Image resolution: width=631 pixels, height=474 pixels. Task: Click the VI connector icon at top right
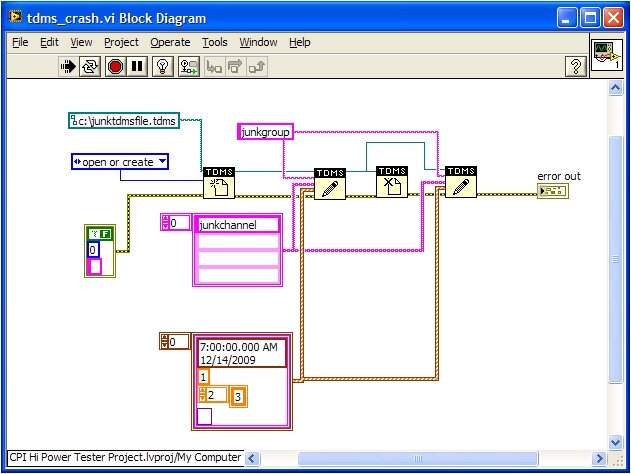pyautogui.click(x=606, y=54)
